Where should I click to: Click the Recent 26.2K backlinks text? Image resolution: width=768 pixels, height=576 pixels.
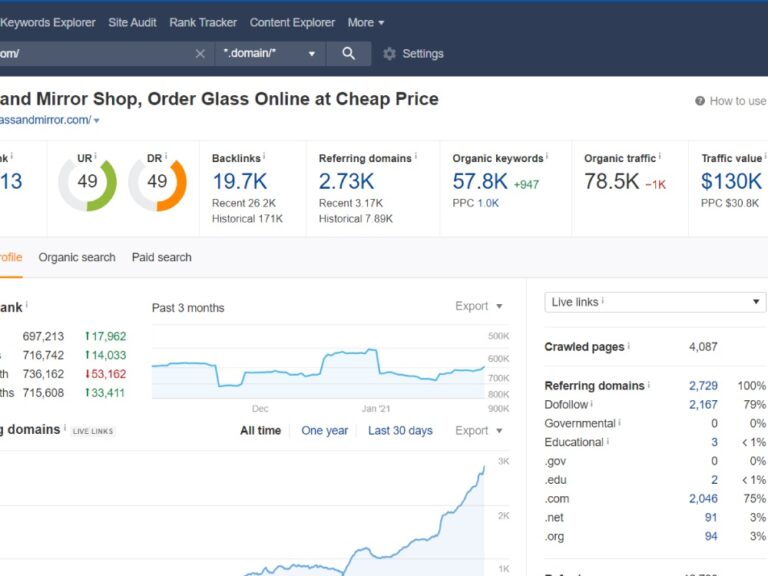[244, 203]
